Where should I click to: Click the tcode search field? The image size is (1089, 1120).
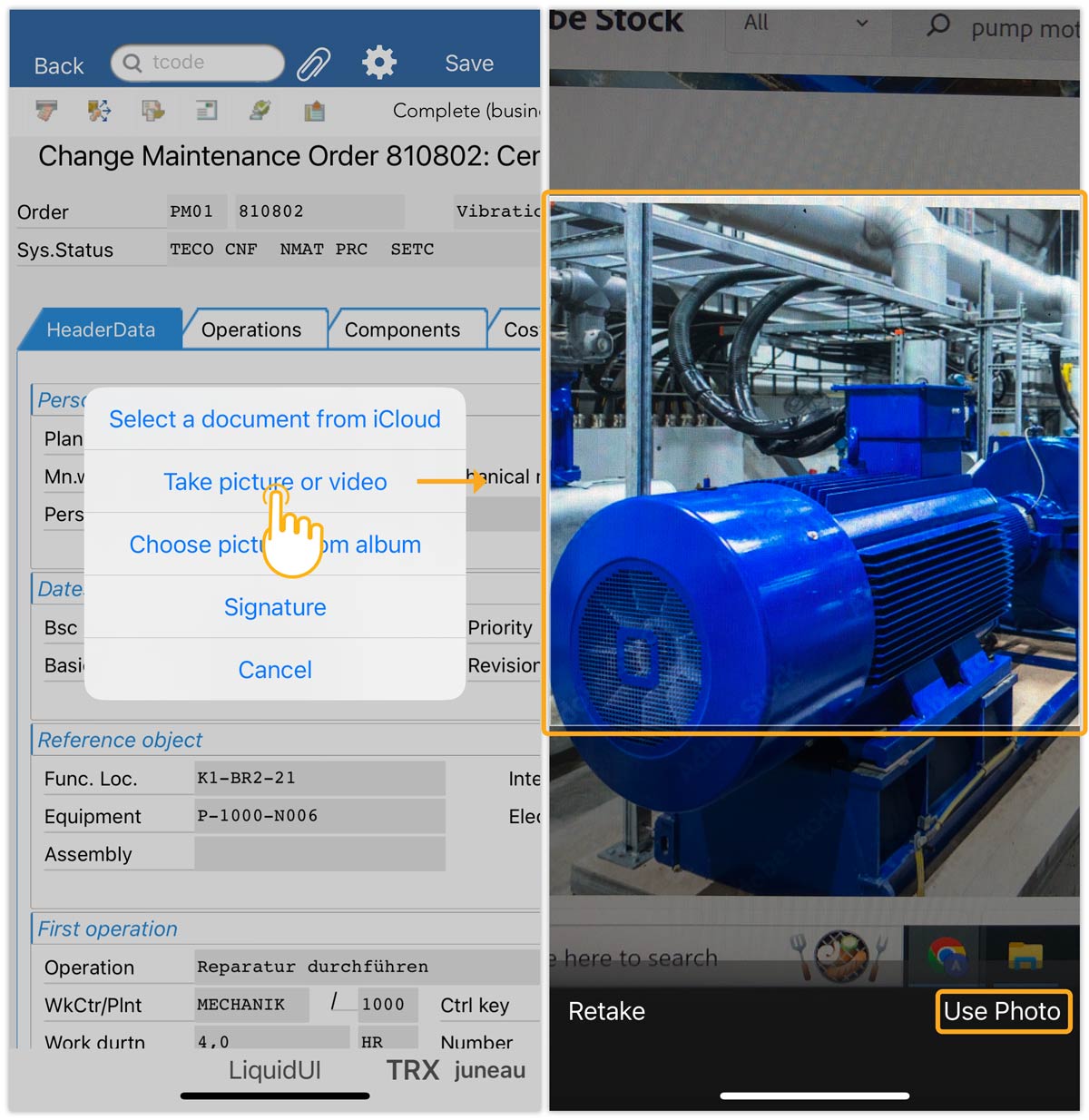198,63
